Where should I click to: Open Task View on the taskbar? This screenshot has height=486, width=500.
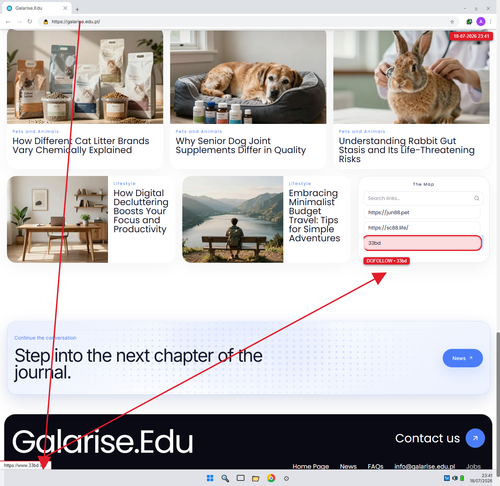click(240, 478)
